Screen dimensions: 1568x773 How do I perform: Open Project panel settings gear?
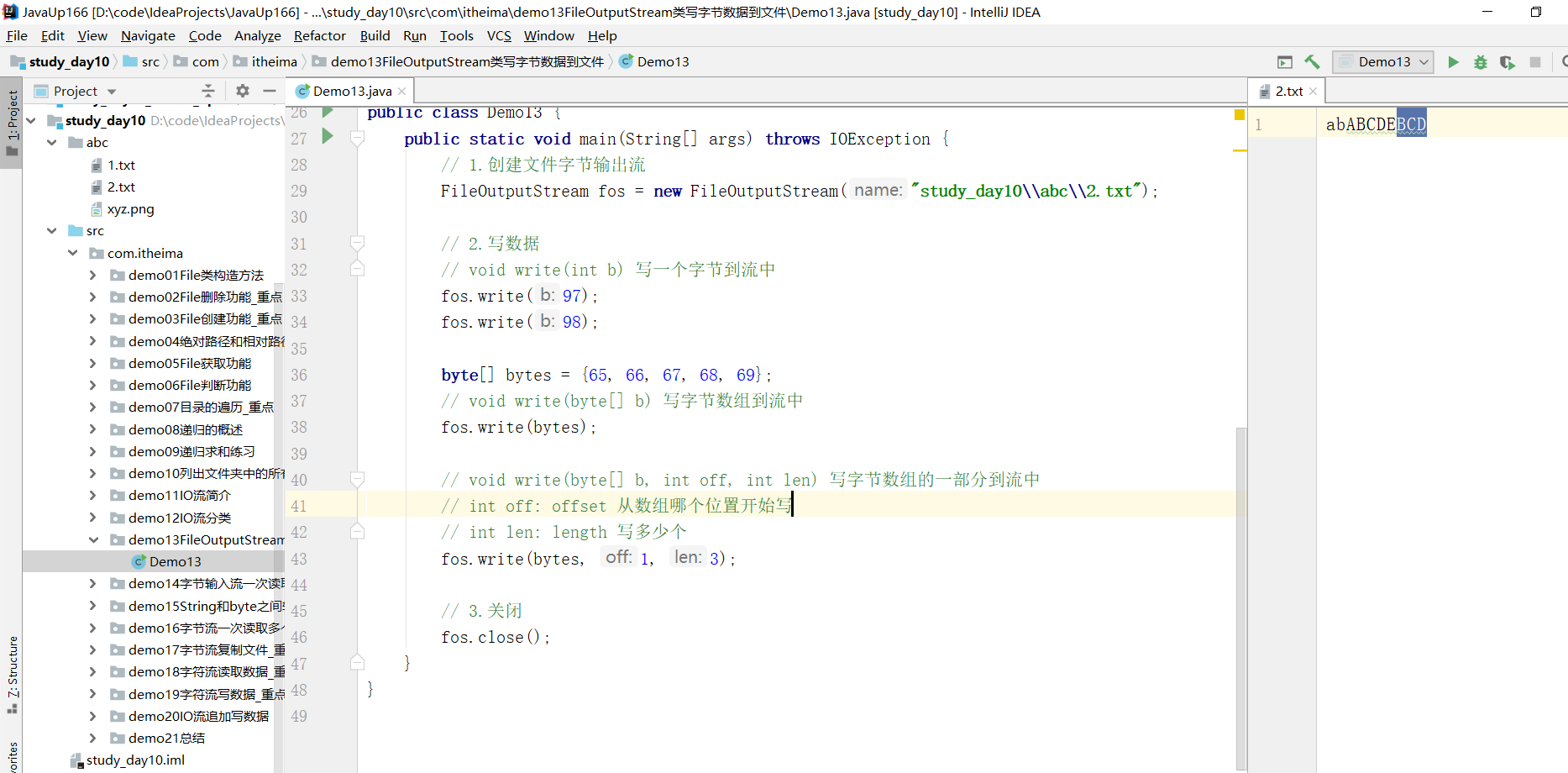click(243, 91)
